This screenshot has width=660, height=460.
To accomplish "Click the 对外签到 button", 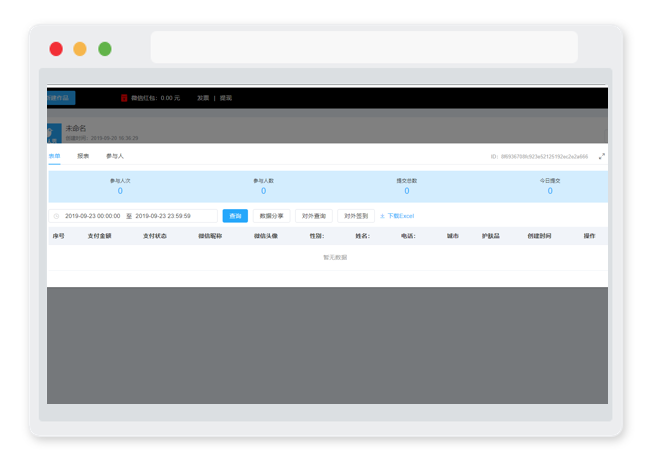I will coord(356,216).
